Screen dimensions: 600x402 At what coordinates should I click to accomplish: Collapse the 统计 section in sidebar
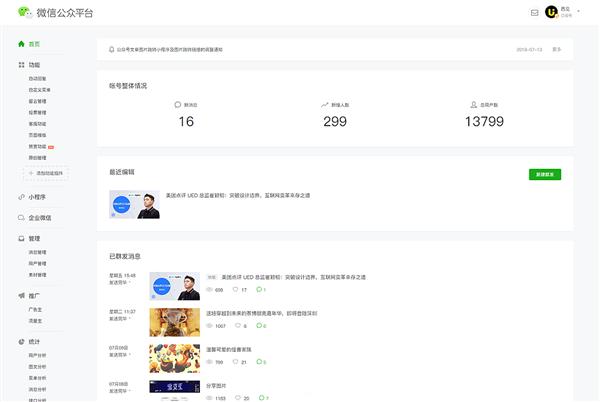point(34,342)
